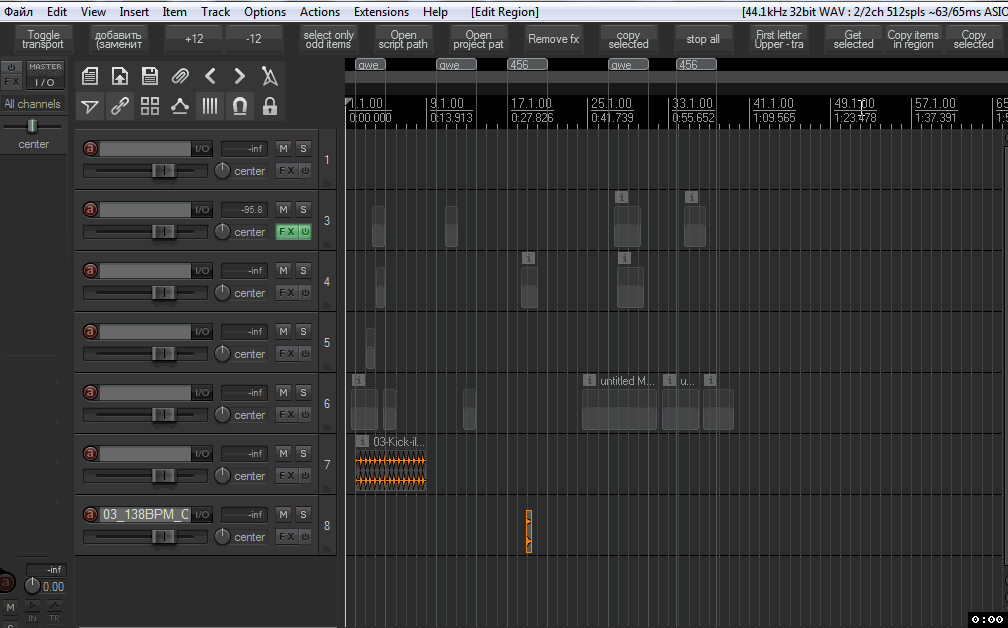
Task: Open the Actions menu
Action: pos(320,12)
